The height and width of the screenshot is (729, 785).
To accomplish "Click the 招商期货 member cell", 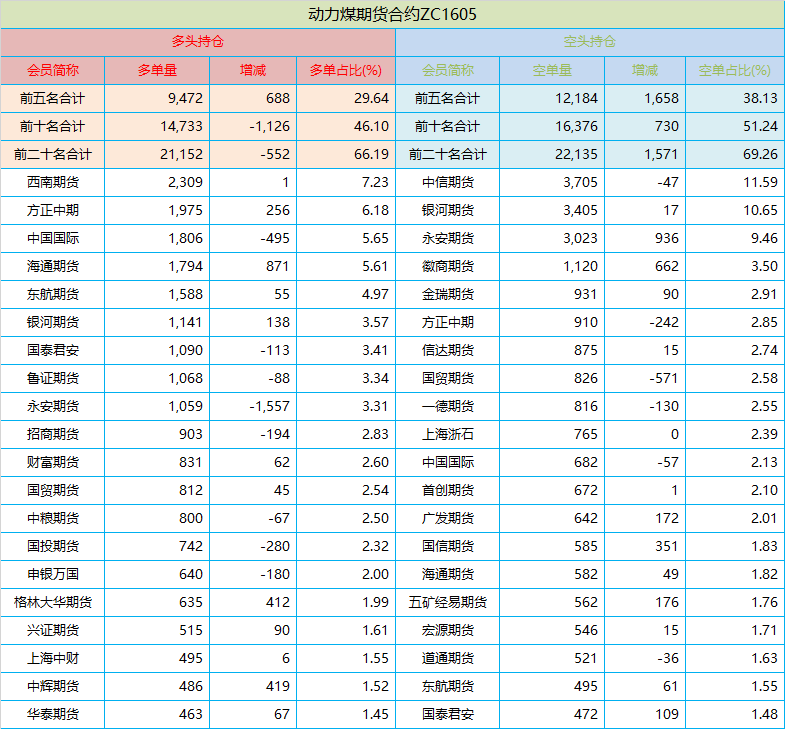I will (x=53, y=435).
